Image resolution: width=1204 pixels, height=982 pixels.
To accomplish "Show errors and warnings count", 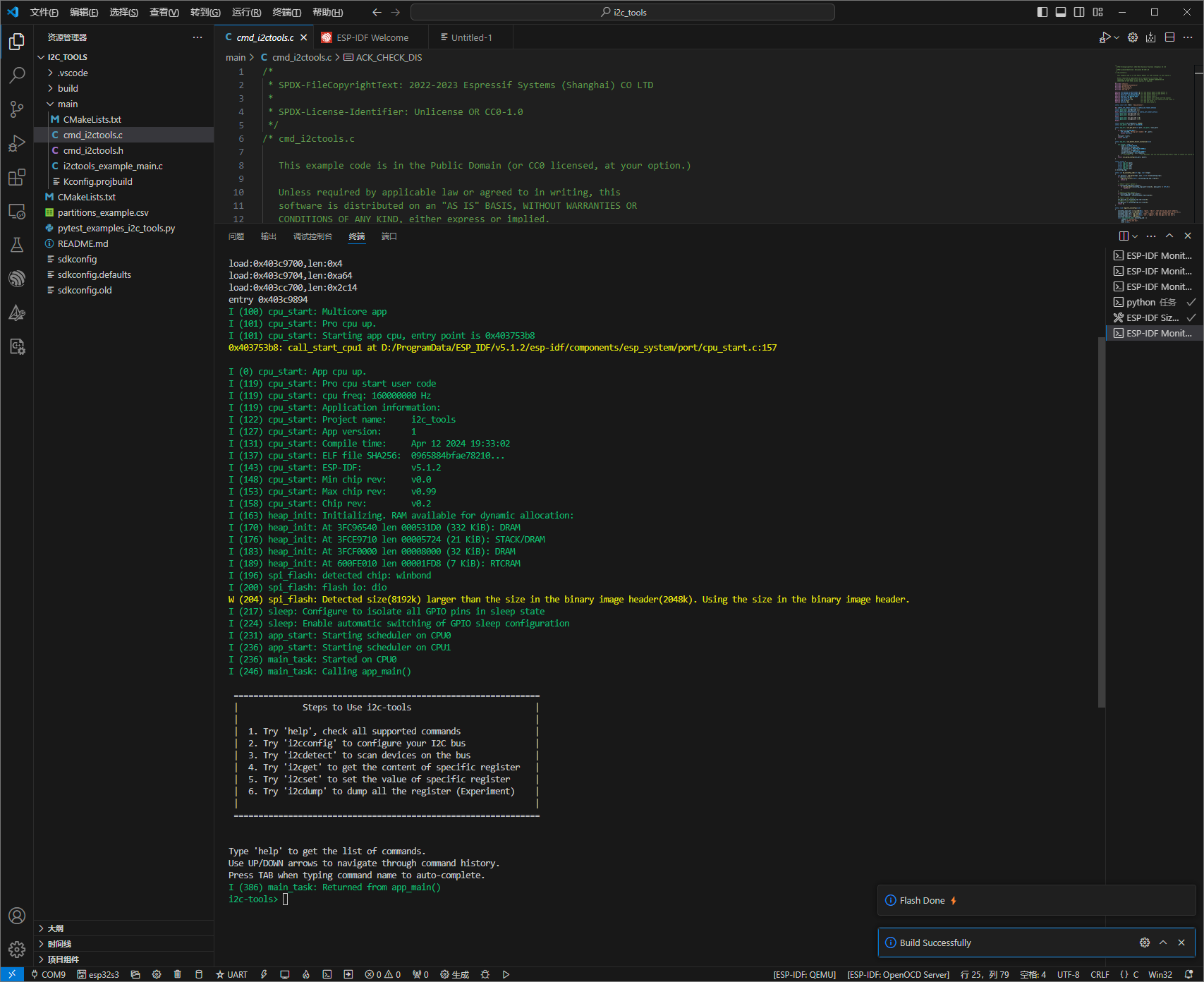I will coord(383,974).
